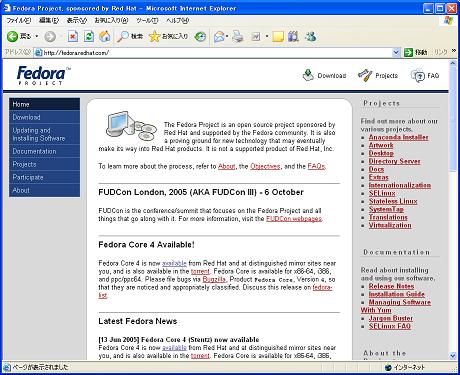Open Documentation in the left sidebar
Screen dimensions: 460x375
[x=44, y=151]
